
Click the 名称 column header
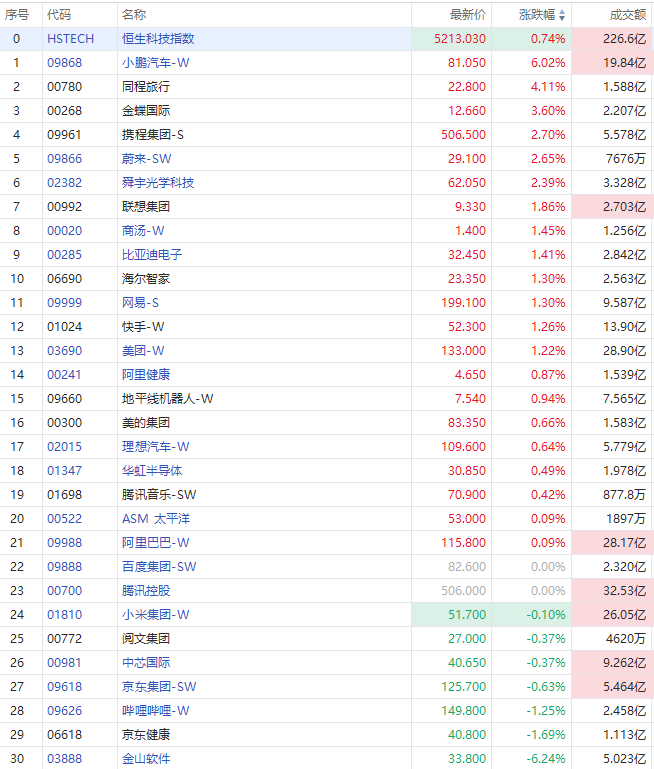pyautogui.click(x=133, y=15)
